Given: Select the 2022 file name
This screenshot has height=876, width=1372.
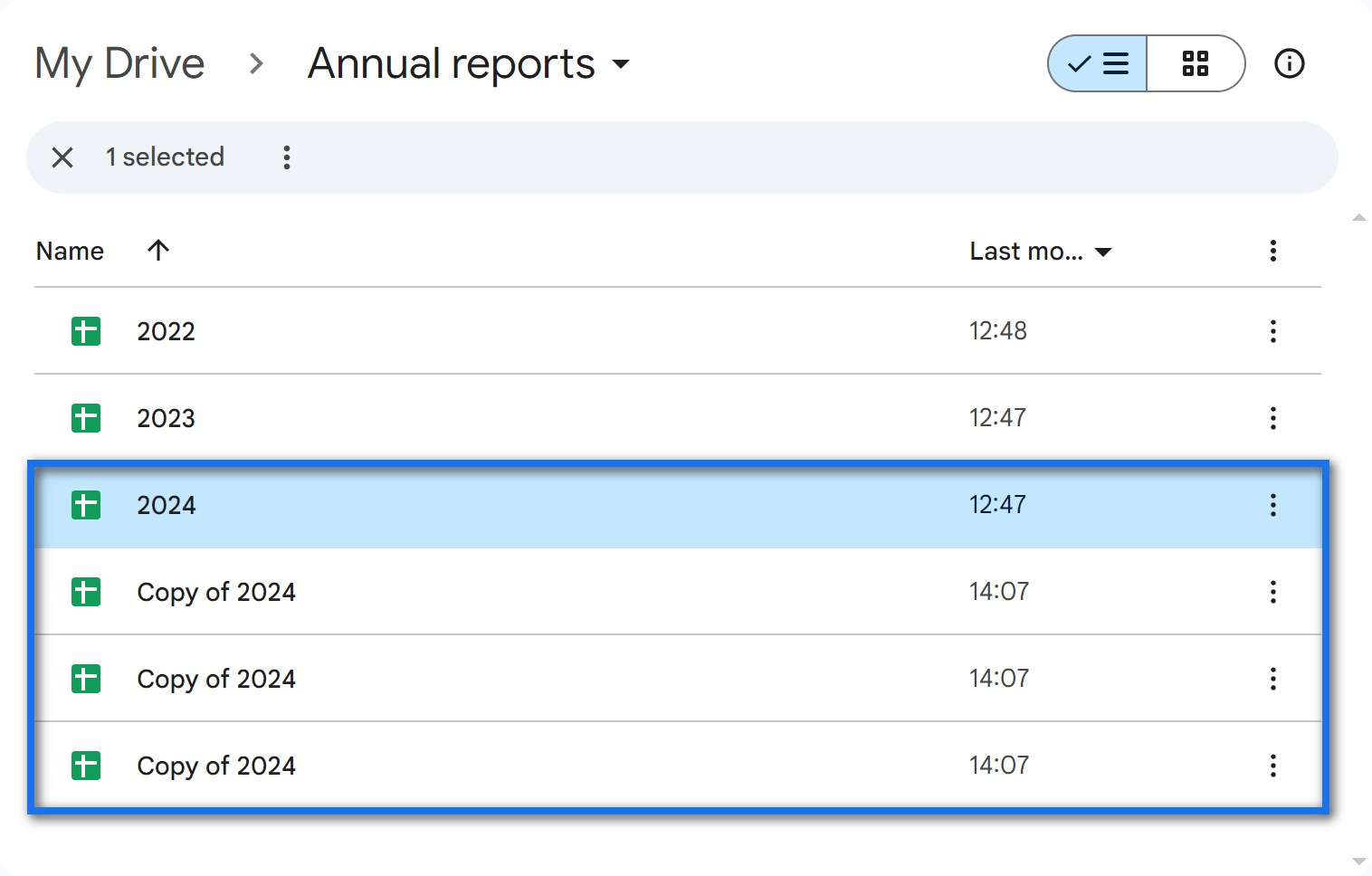Looking at the screenshot, I should point(167,331).
